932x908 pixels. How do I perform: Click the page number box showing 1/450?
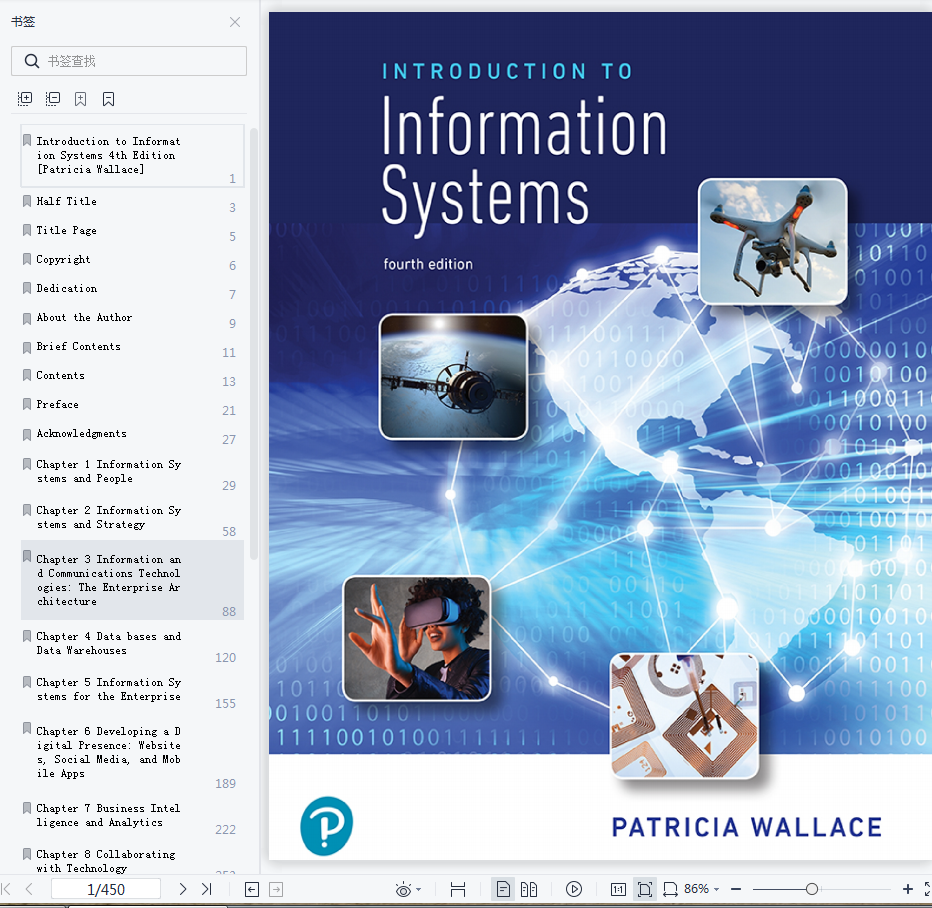click(x=106, y=889)
